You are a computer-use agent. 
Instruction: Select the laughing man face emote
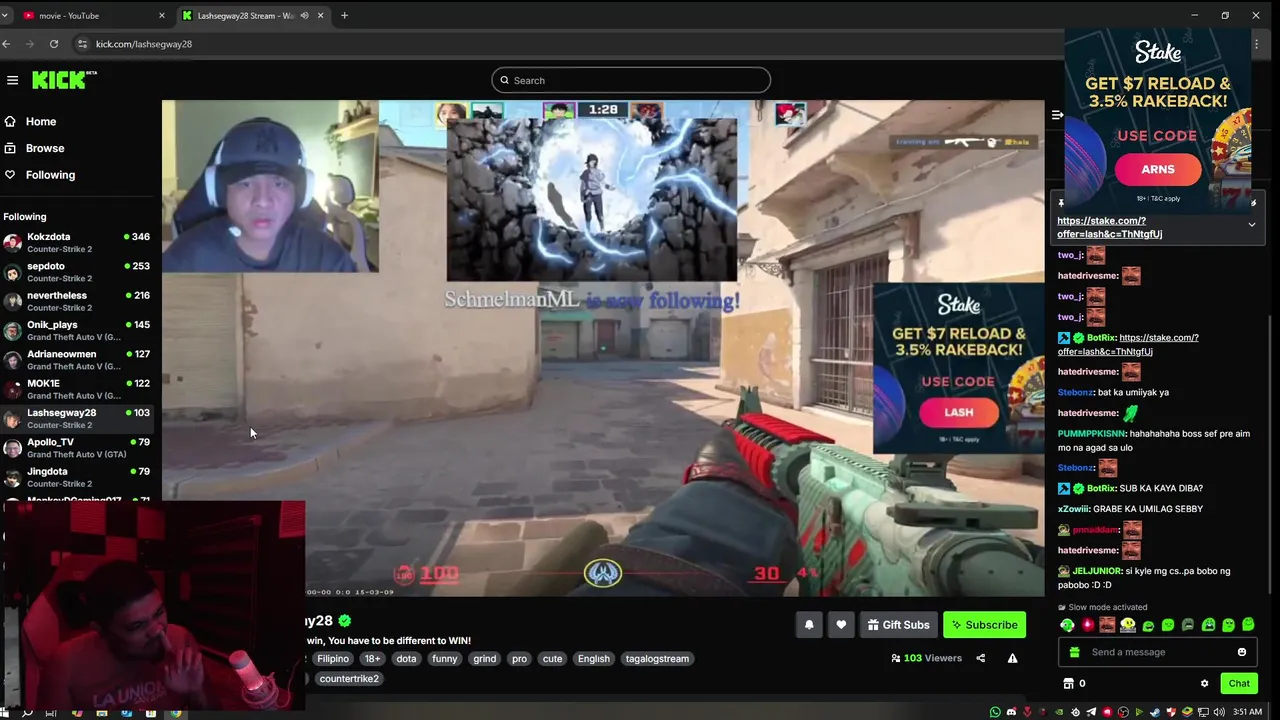point(1107,625)
